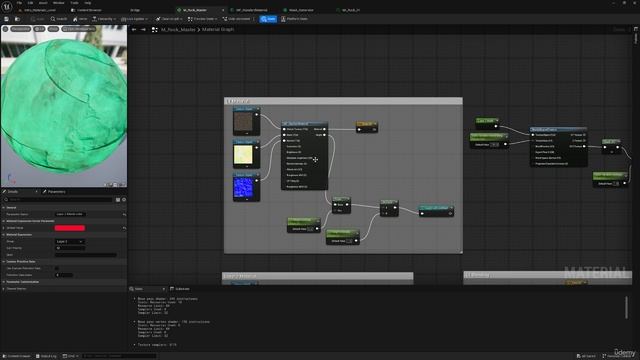Click the blue normal texture node thumbnail
This screenshot has height=360, width=640.
[243, 188]
